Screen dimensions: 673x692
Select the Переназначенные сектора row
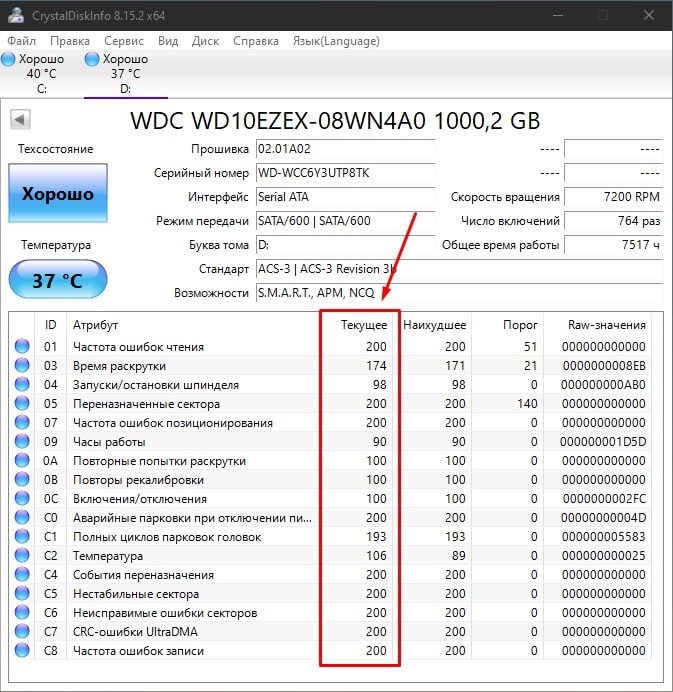pyautogui.click(x=331, y=403)
